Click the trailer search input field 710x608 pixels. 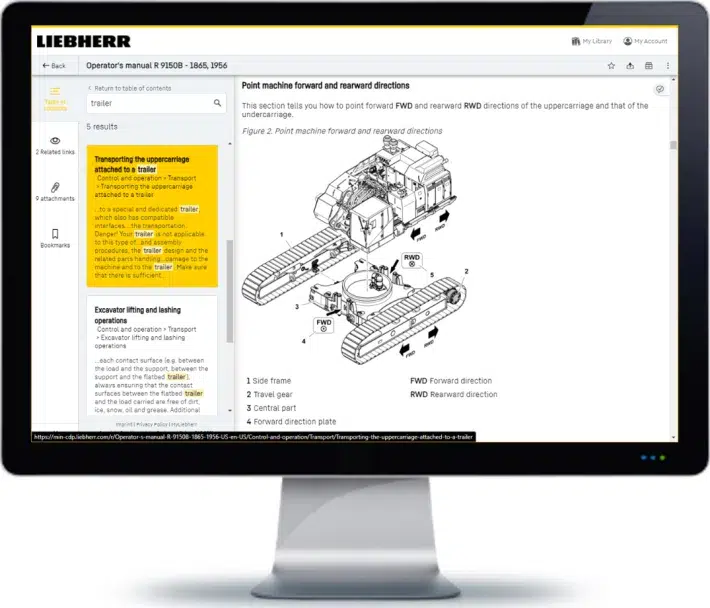pos(148,103)
